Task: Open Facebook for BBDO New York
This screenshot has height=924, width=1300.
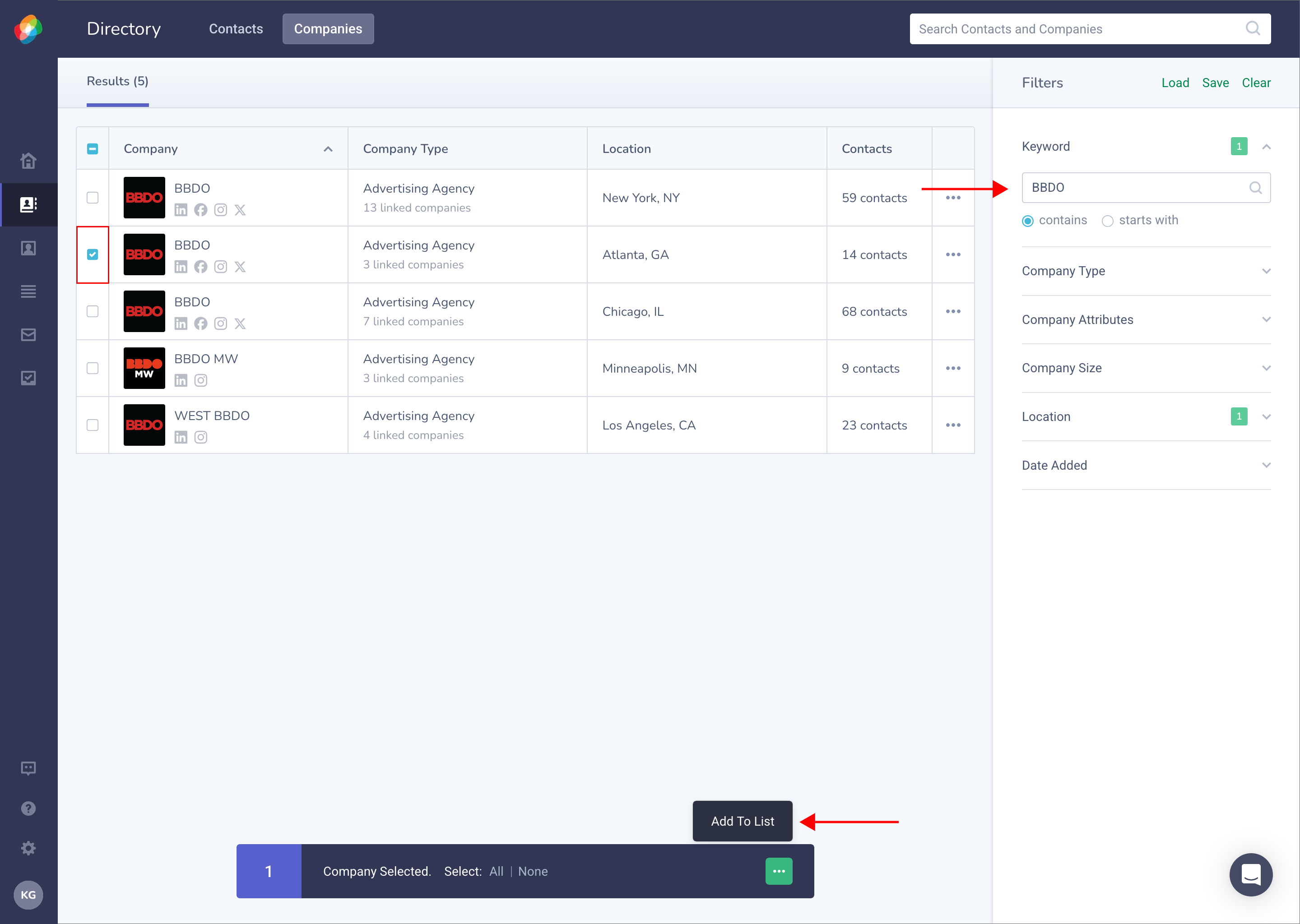Action: coord(200,210)
